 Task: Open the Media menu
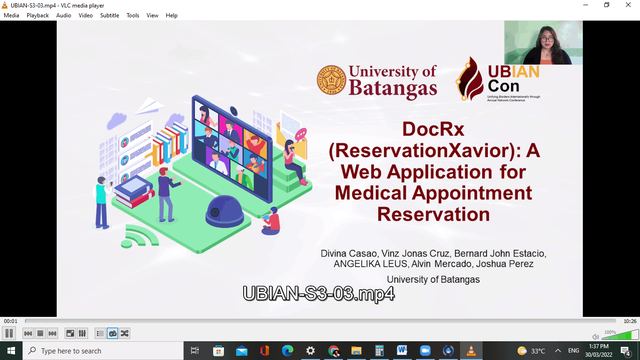tap(11, 16)
